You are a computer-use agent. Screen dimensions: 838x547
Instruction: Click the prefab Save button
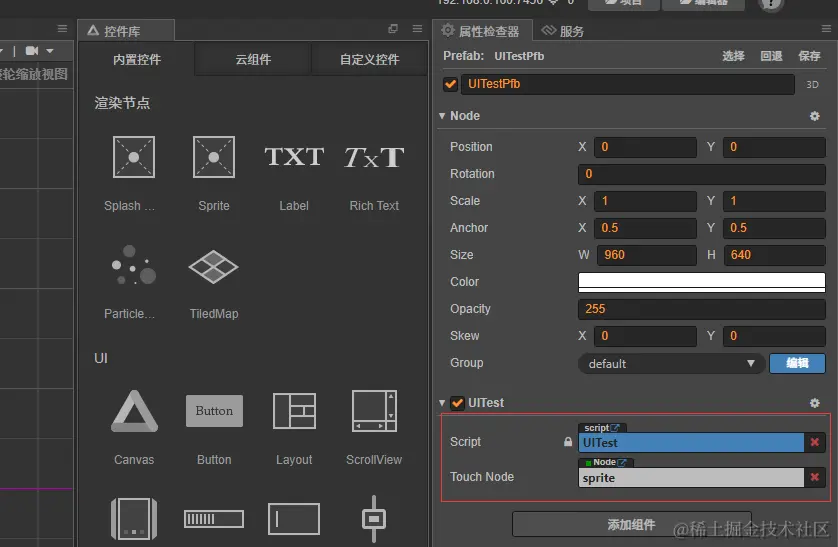(809, 56)
